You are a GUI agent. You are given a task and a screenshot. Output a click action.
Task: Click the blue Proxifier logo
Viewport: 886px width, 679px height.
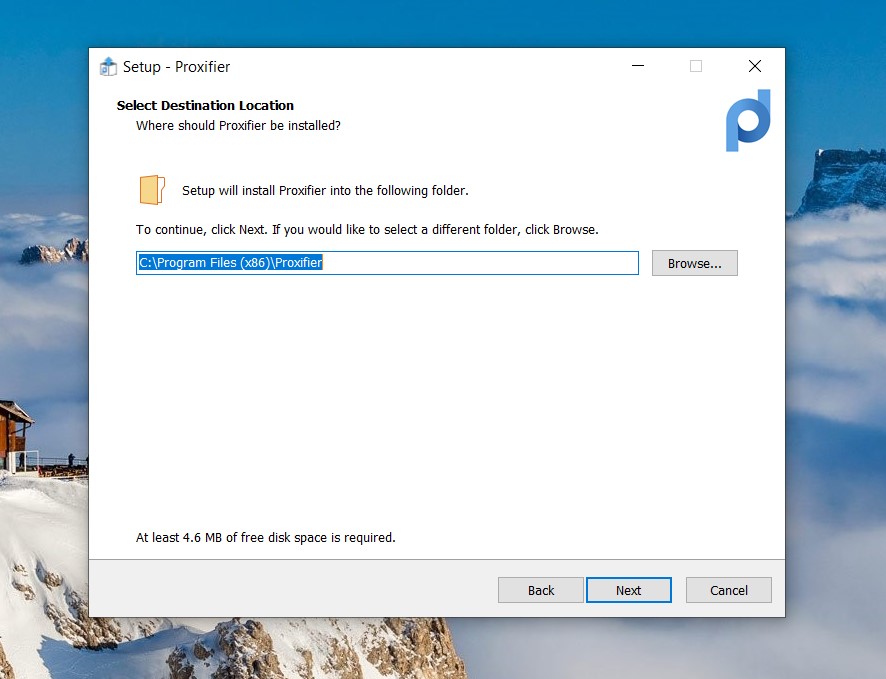(748, 120)
